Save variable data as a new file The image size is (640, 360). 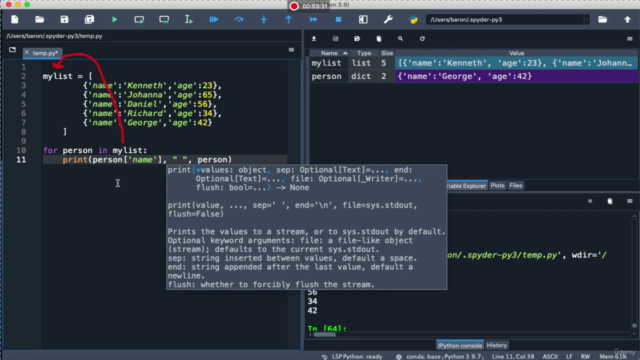[357, 39]
